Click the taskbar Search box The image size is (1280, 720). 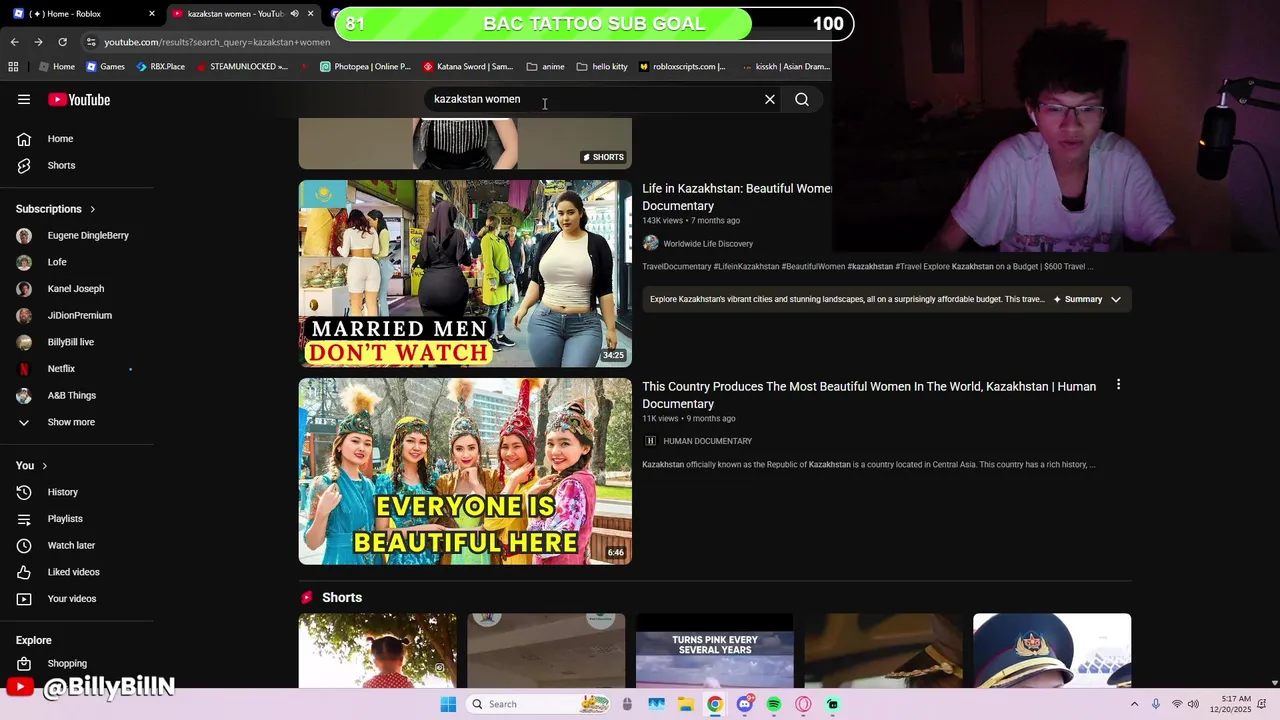coord(540,704)
